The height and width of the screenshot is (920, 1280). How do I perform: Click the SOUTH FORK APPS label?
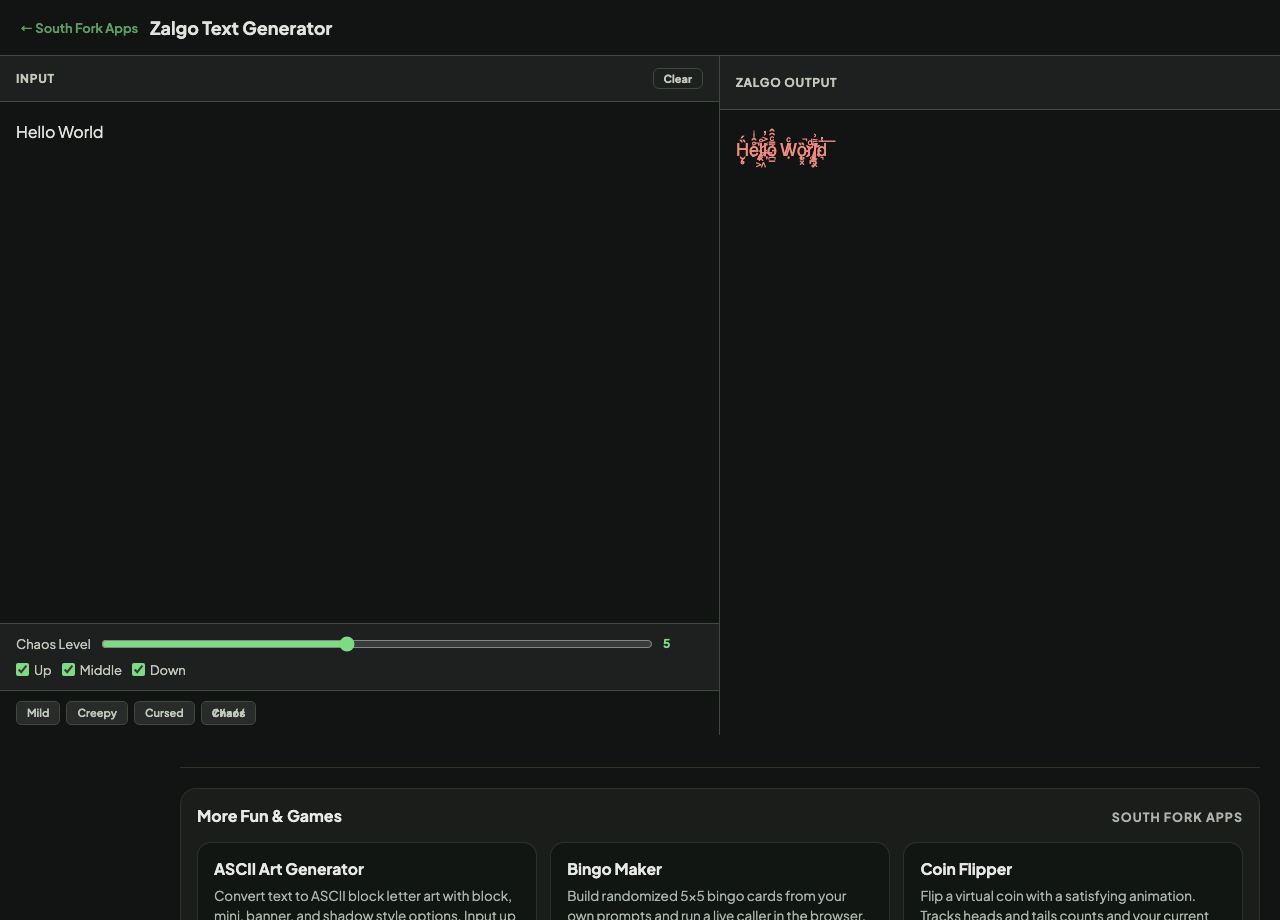(1177, 817)
